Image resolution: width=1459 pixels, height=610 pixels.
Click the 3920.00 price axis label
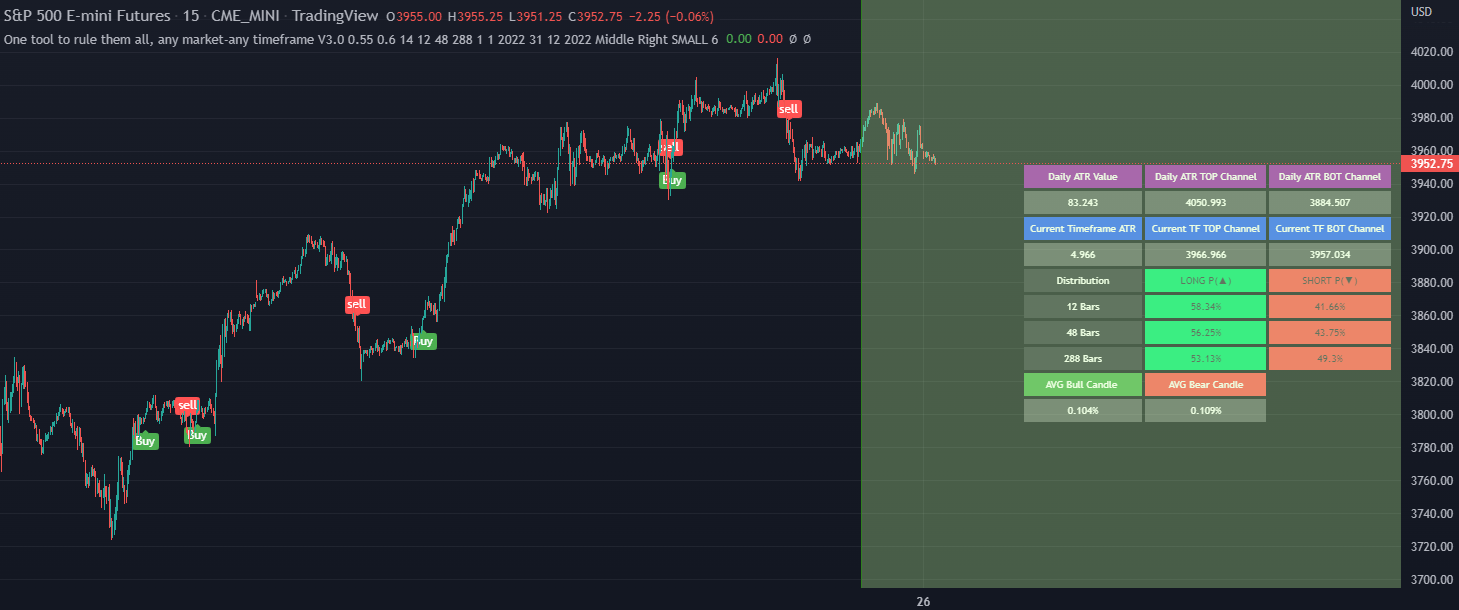1431,217
